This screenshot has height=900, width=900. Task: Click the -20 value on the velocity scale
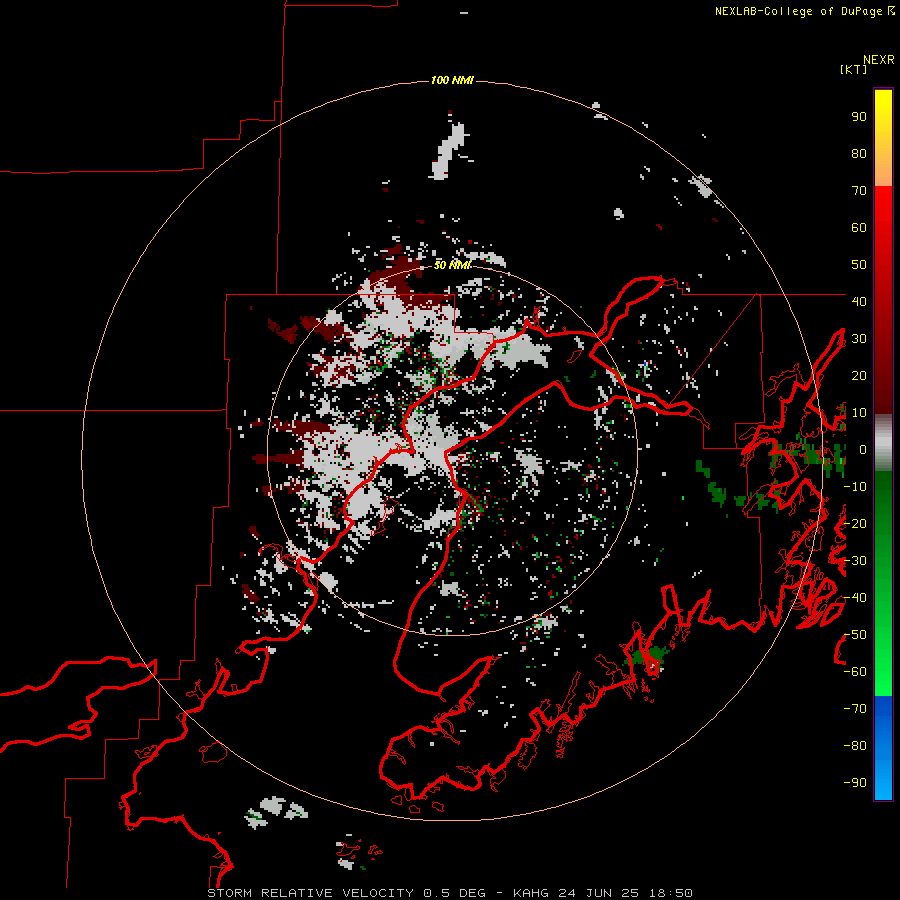[x=855, y=524]
